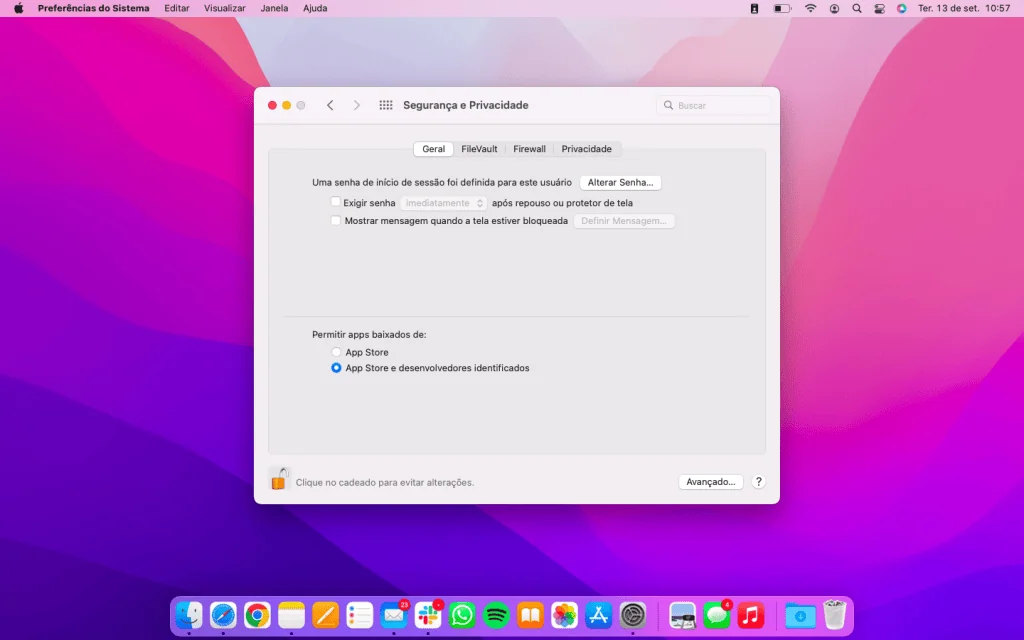Open the show-all preferences grid icon
The image size is (1024, 640).
[385, 104]
